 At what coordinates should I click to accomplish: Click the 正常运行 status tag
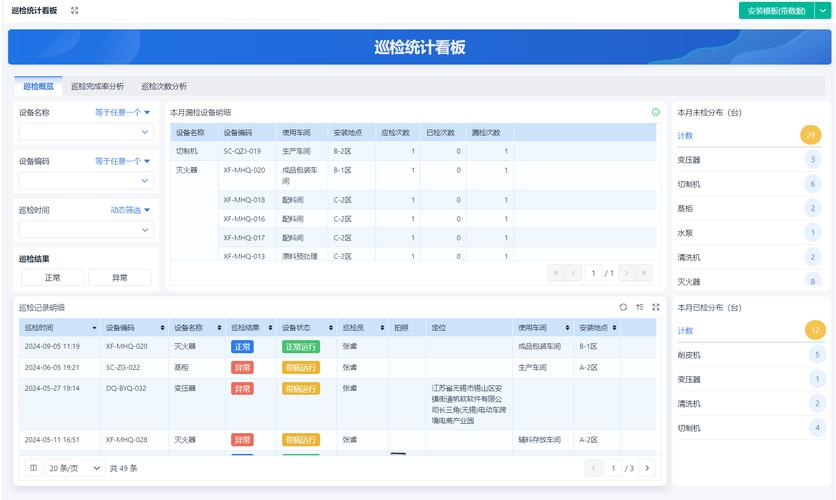coord(301,347)
